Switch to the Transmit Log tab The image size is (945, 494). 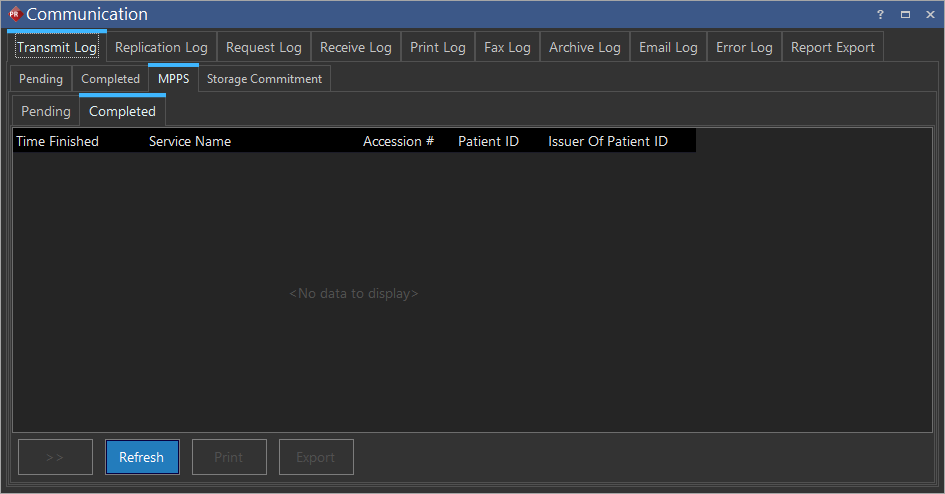coord(57,47)
